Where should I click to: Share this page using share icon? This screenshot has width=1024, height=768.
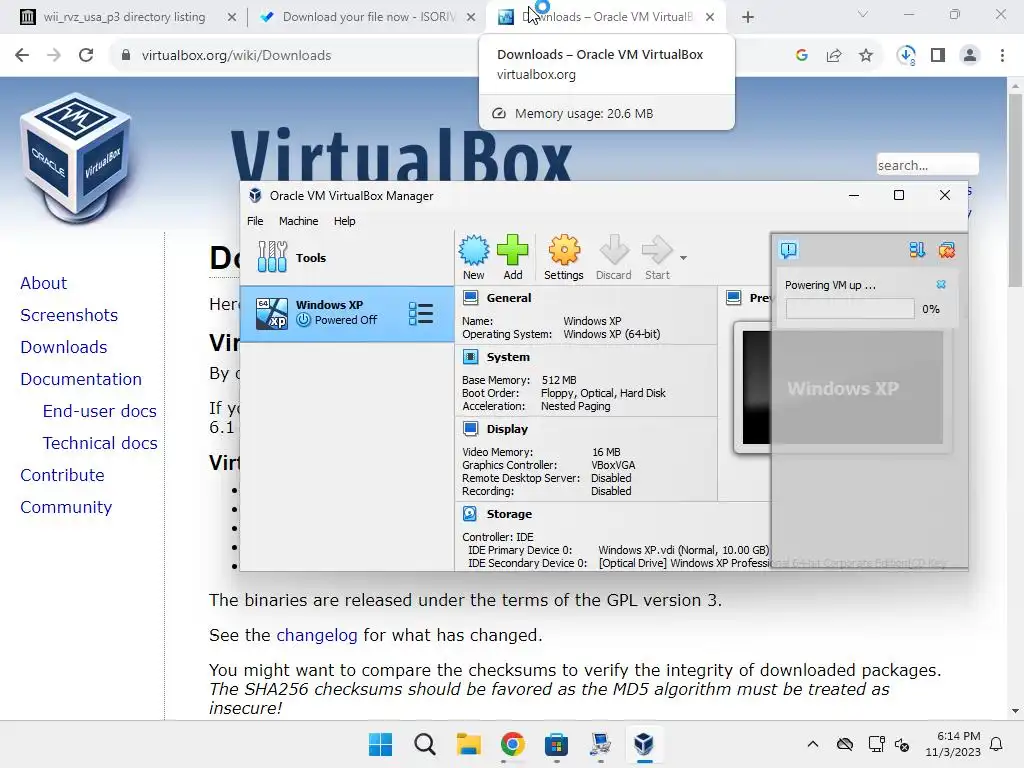[x=834, y=56]
